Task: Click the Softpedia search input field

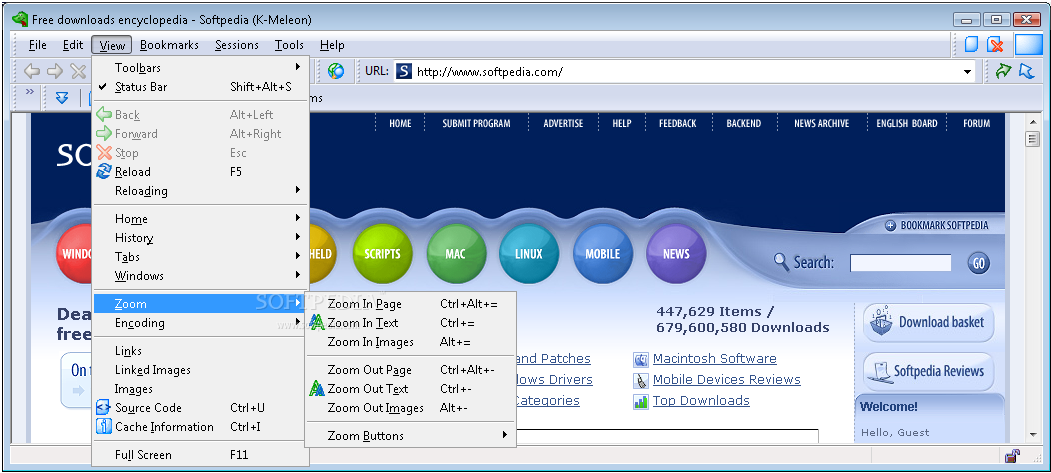Action: coord(900,263)
